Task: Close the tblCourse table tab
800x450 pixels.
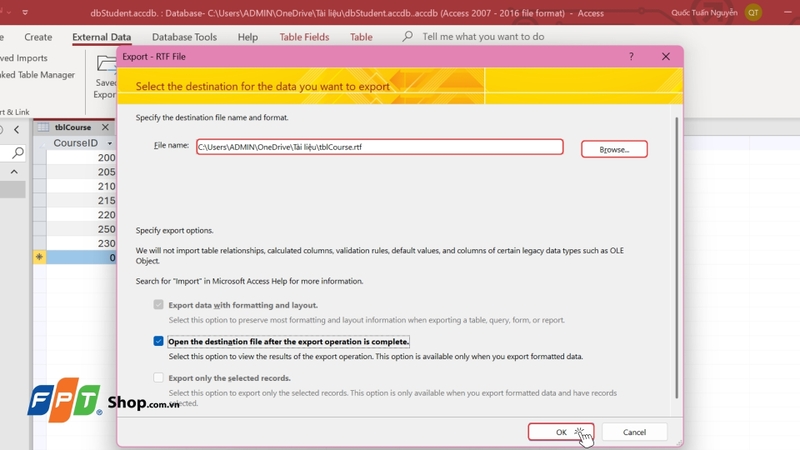Action: [x=105, y=127]
